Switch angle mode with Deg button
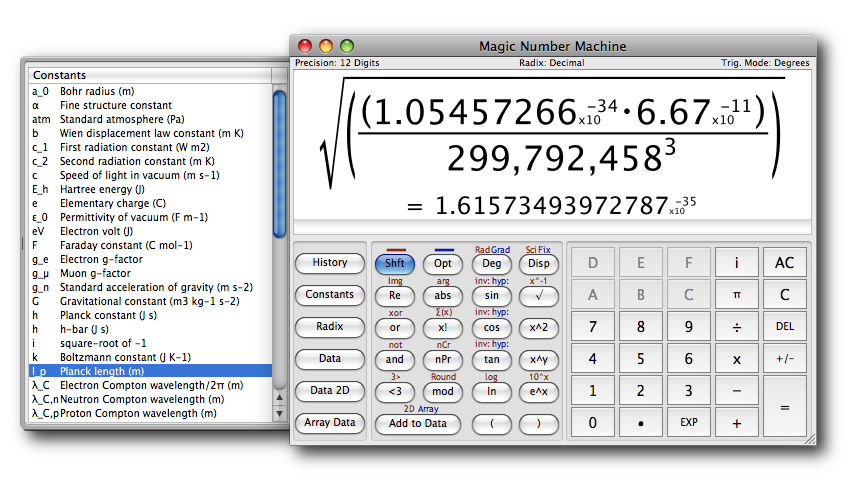This screenshot has height=479, width=849. (x=491, y=264)
